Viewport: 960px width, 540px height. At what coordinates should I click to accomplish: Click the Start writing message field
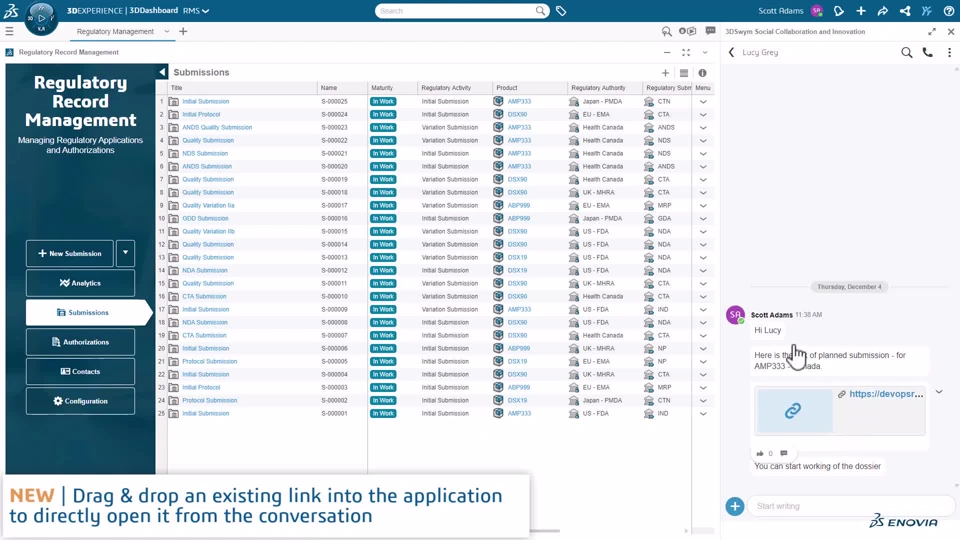pyautogui.click(x=851, y=506)
